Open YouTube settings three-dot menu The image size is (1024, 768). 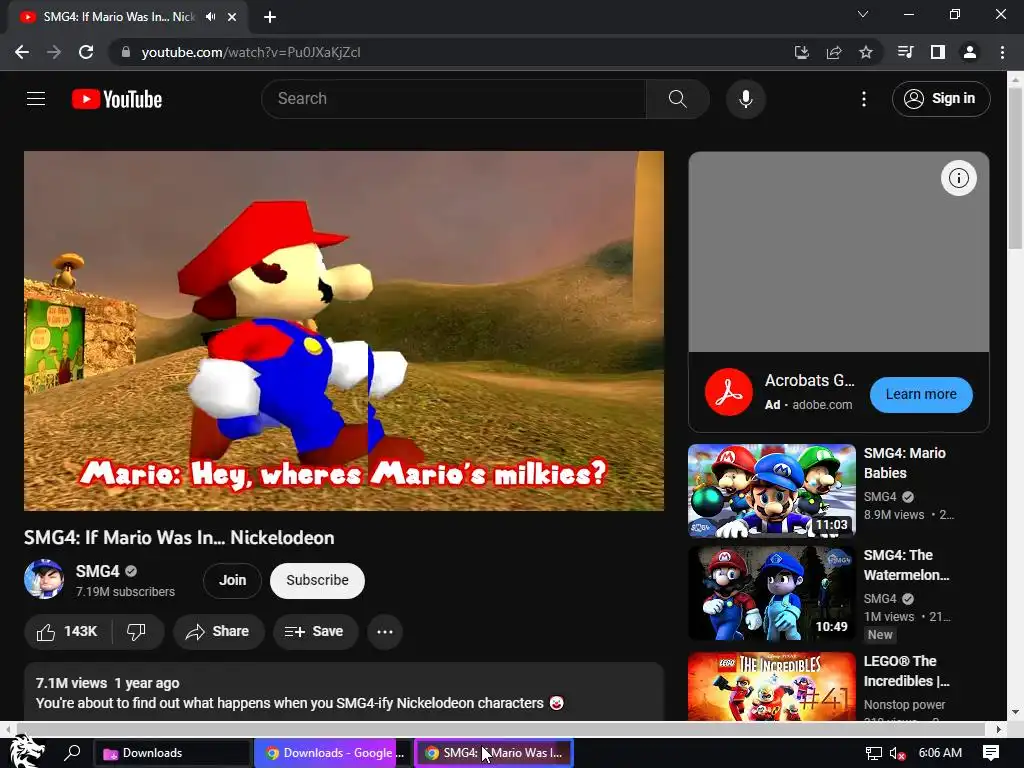click(x=863, y=99)
